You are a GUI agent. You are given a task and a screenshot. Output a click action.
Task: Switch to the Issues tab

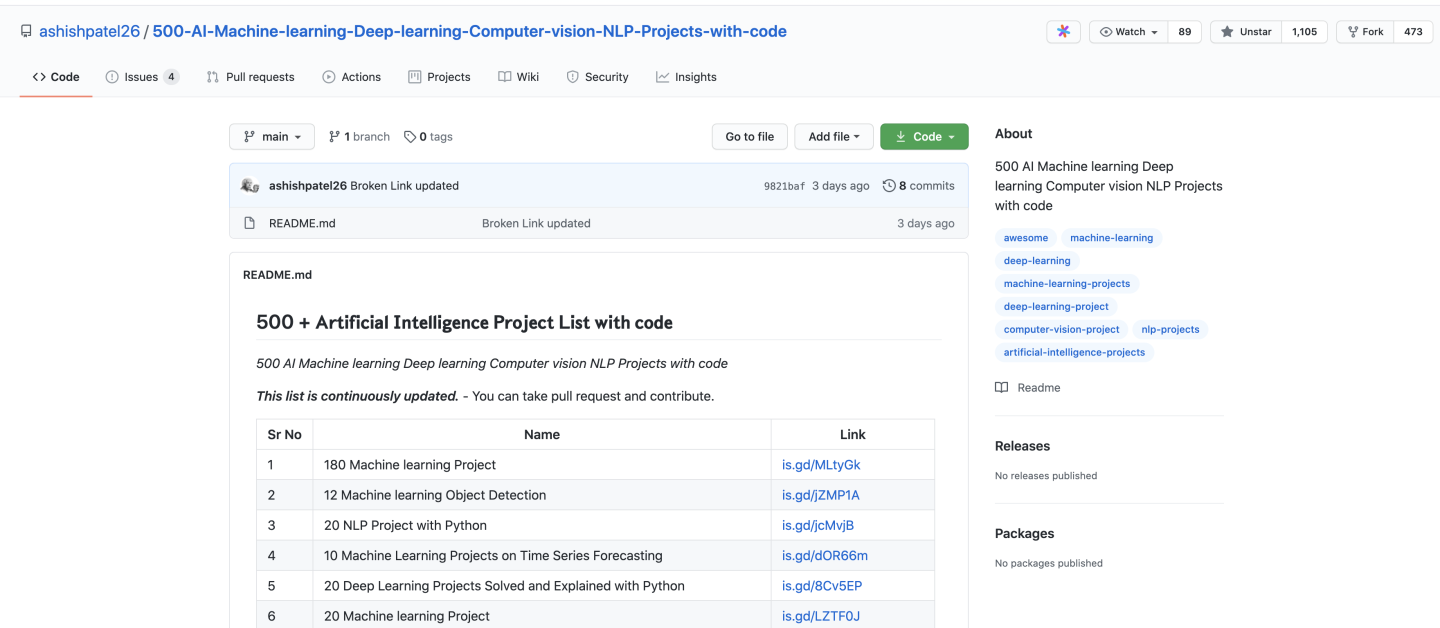point(142,77)
